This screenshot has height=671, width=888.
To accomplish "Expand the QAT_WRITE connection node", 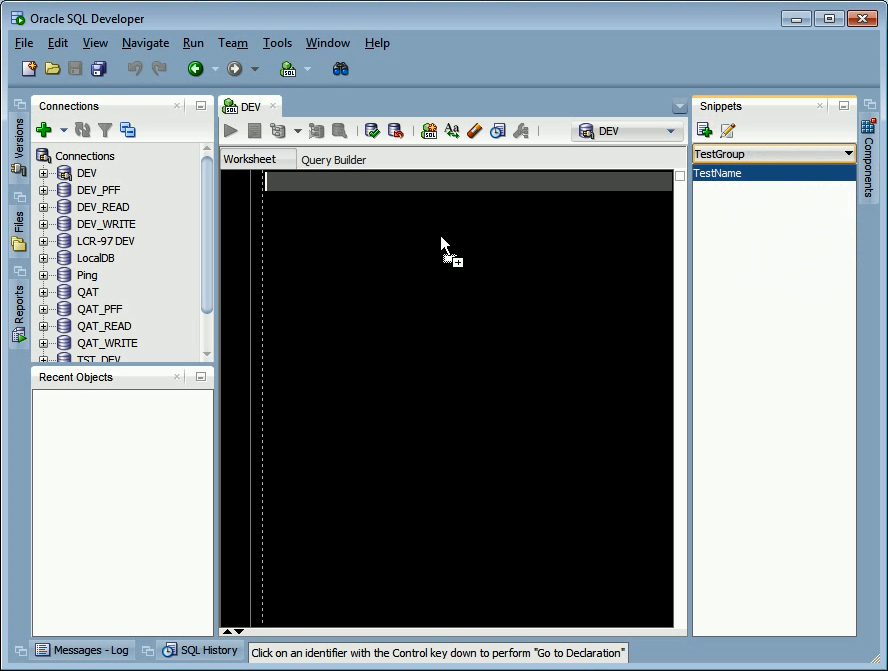I will point(43,343).
